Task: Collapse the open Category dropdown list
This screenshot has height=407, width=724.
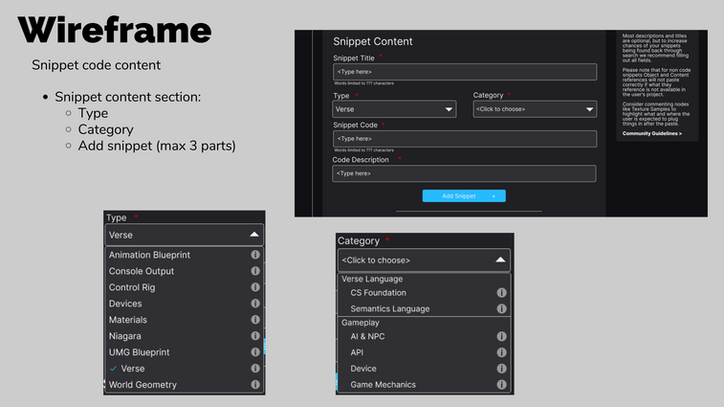Action: [500, 260]
